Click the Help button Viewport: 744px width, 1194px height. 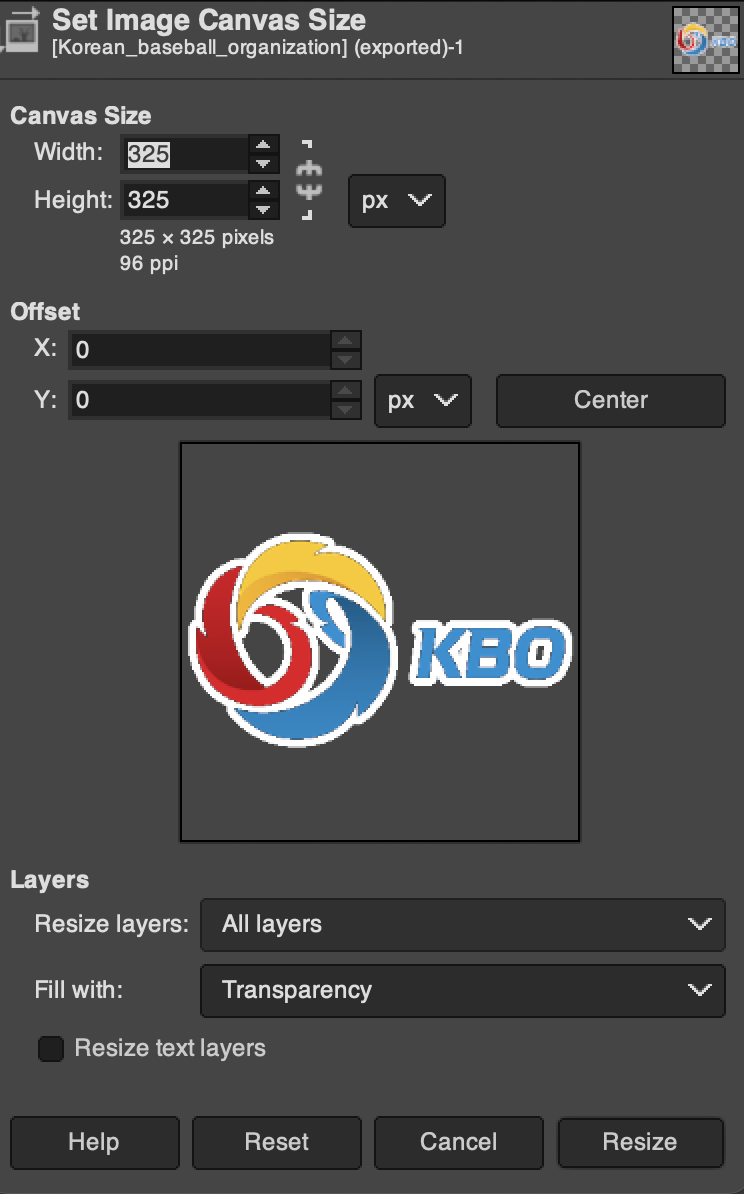click(94, 1142)
